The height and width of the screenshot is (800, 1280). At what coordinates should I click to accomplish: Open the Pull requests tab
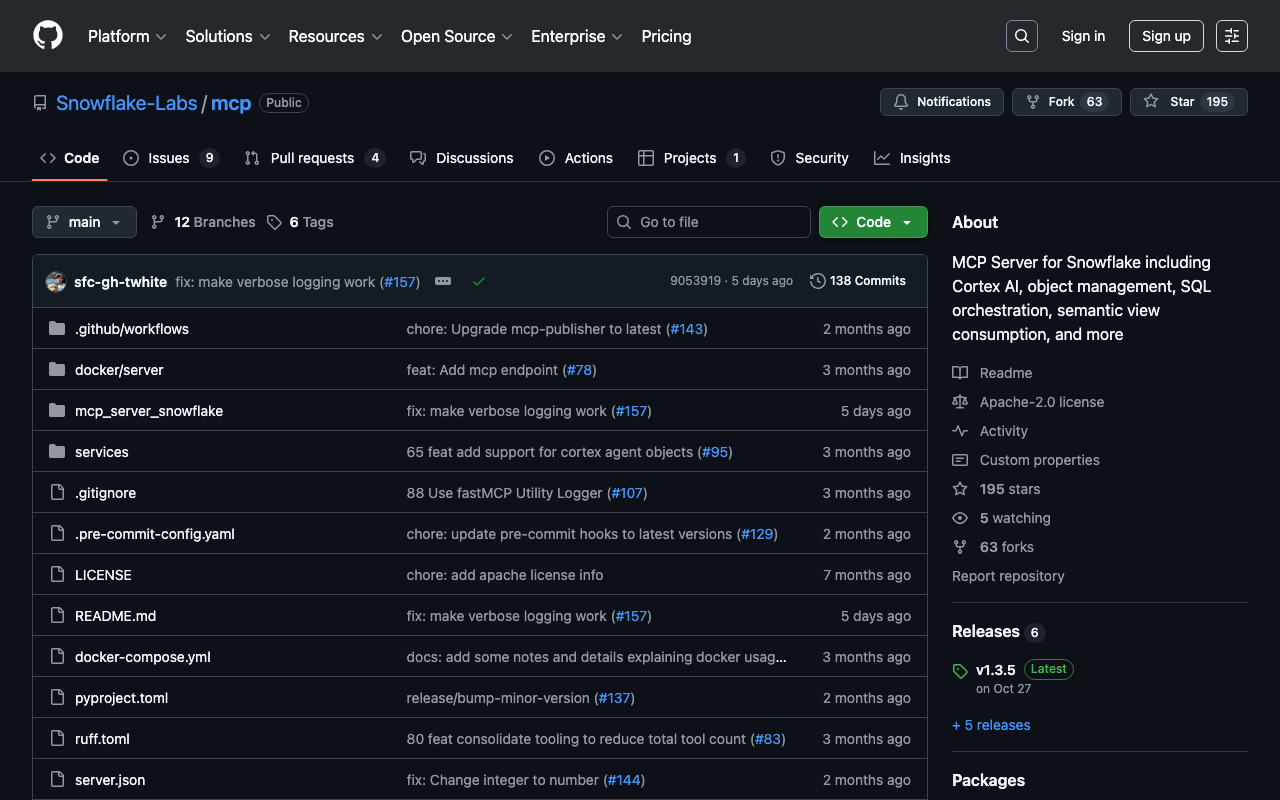(x=312, y=158)
